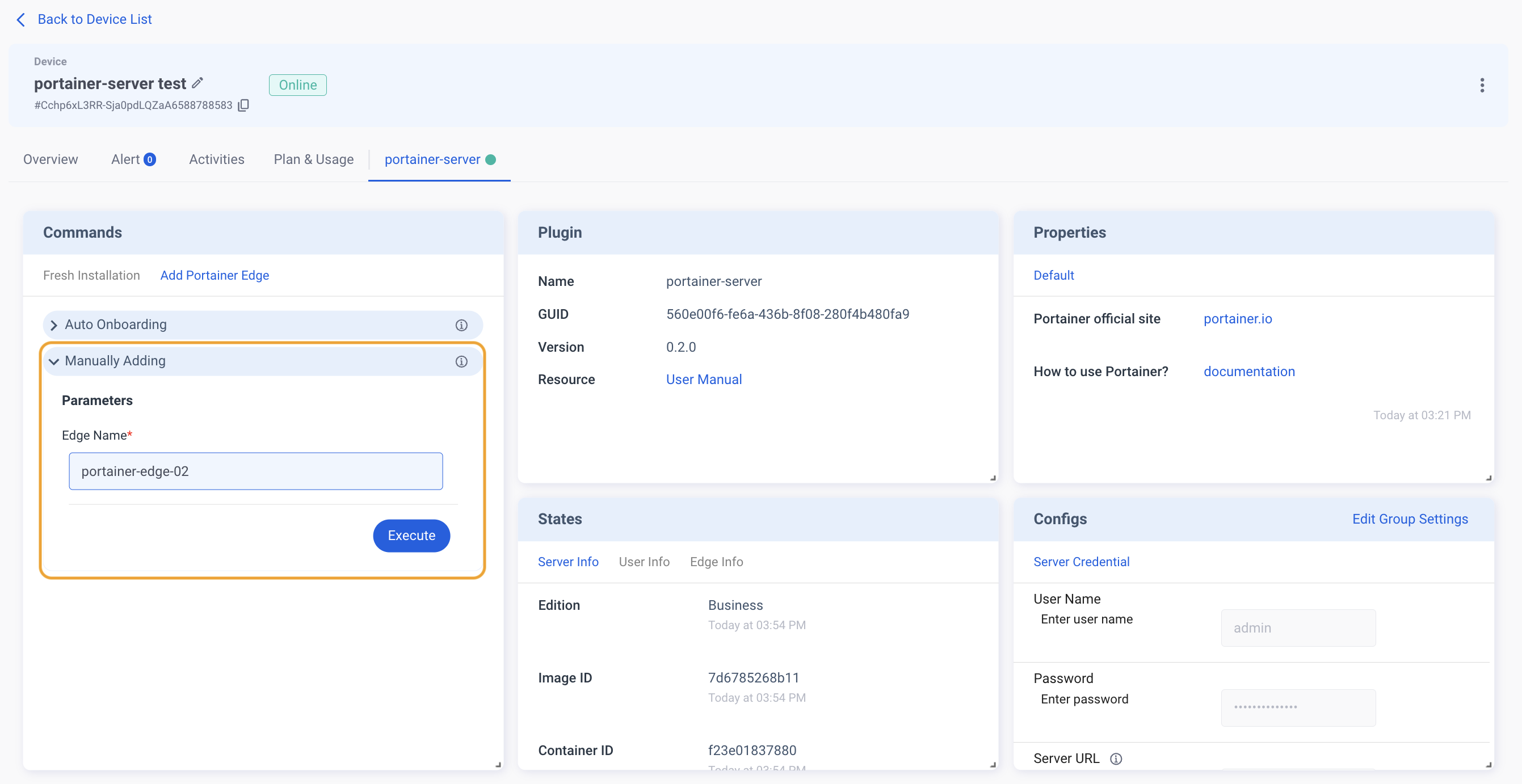
Task: Grab the Properties panel resize handle
Action: pos(1489,478)
